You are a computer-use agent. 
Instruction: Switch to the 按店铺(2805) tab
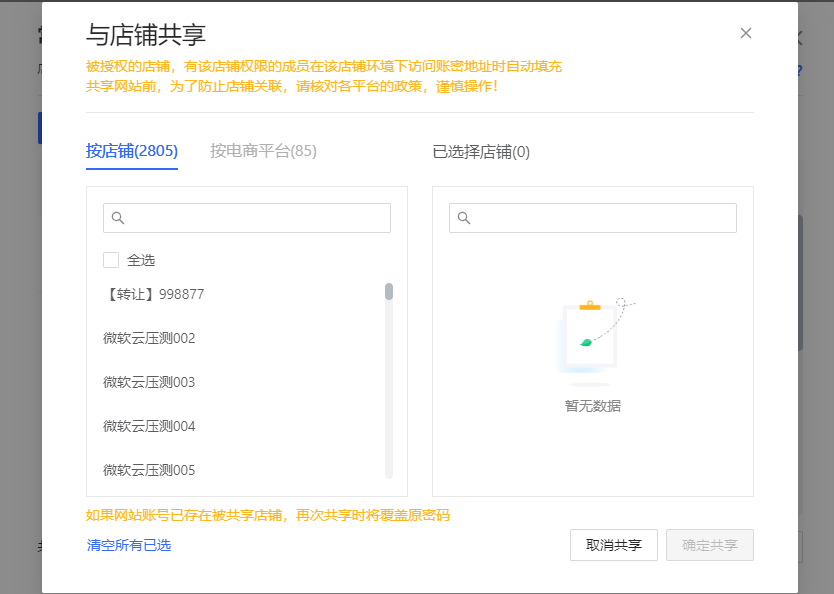click(x=131, y=151)
